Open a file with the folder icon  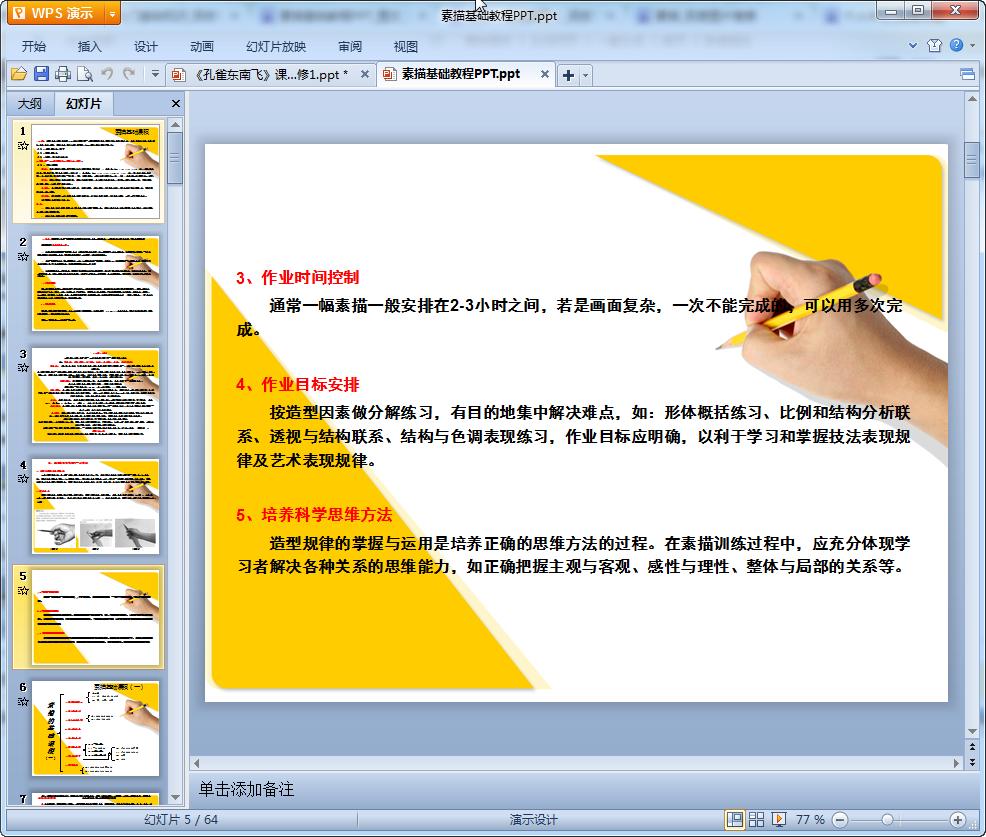[x=19, y=74]
